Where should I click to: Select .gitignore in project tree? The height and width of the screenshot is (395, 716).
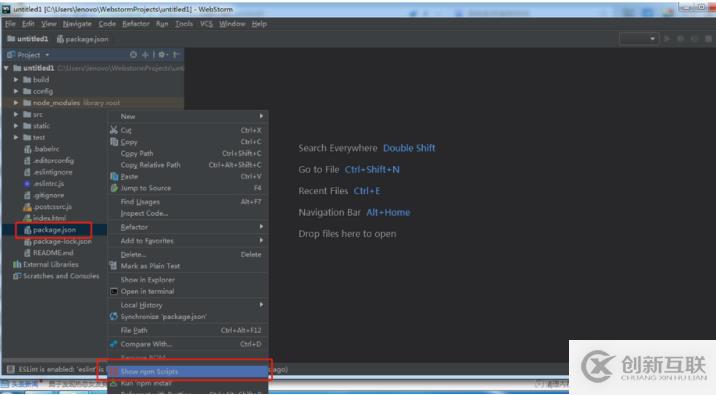[x=48, y=195]
